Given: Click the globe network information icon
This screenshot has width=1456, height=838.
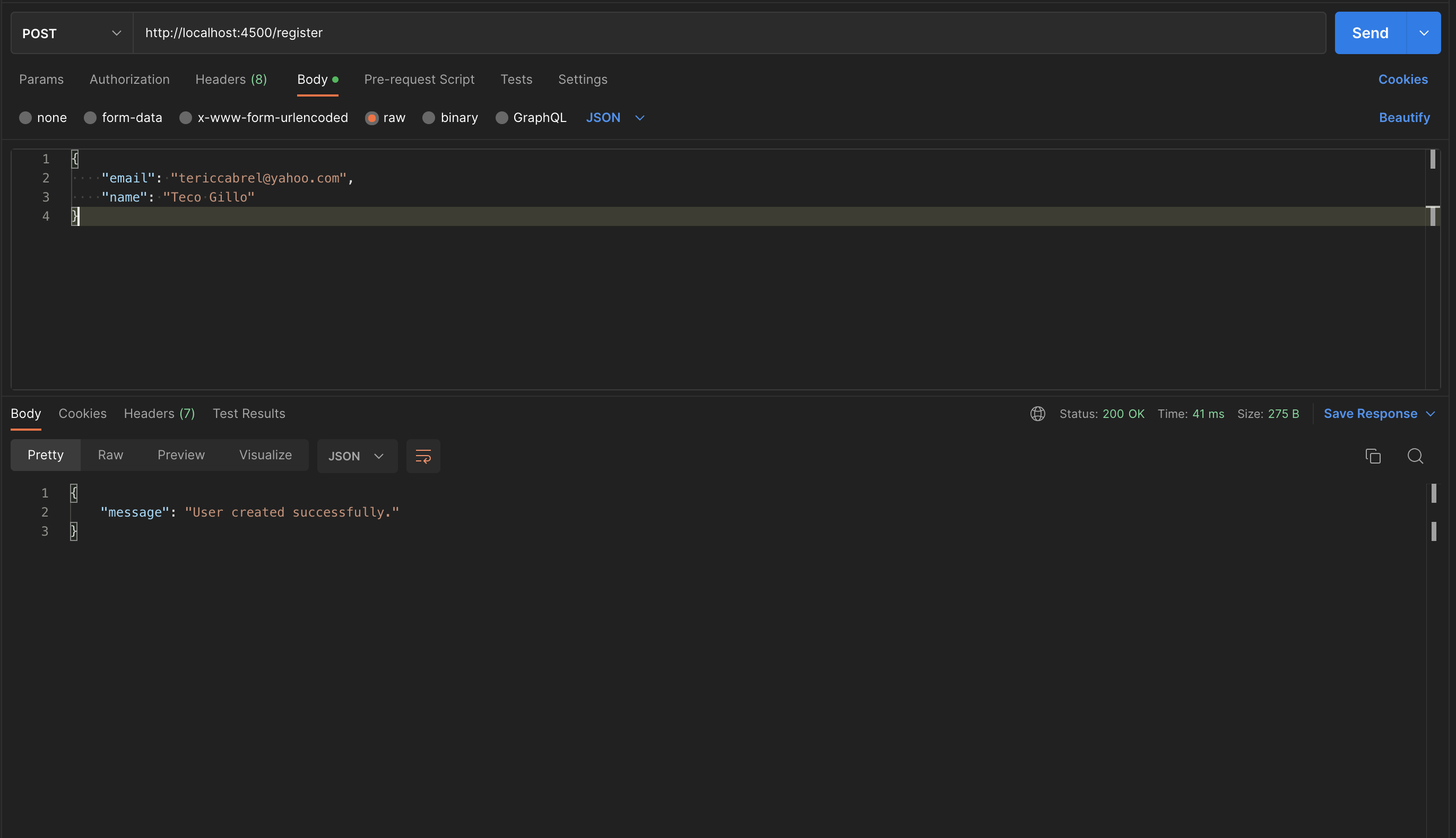Looking at the screenshot, I should tap(1037, 413).
